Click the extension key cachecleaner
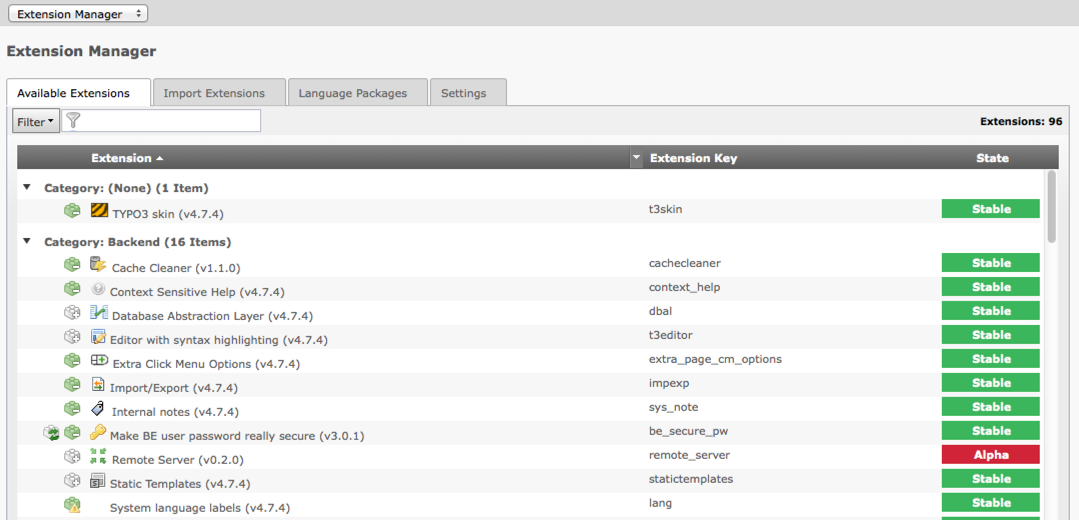This screenshot has width=1079, height=520. (x=685, y=263)
